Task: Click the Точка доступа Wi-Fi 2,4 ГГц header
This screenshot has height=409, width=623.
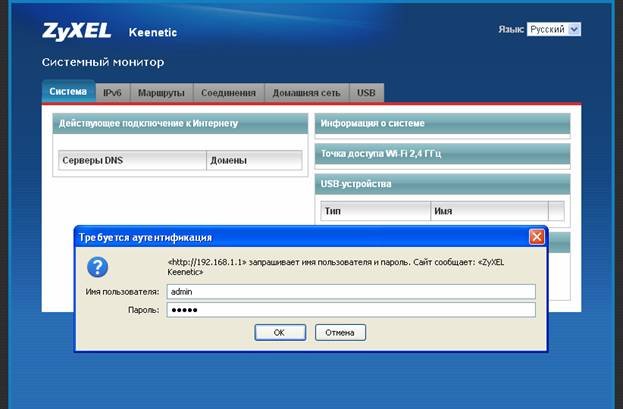Action: 441,154
